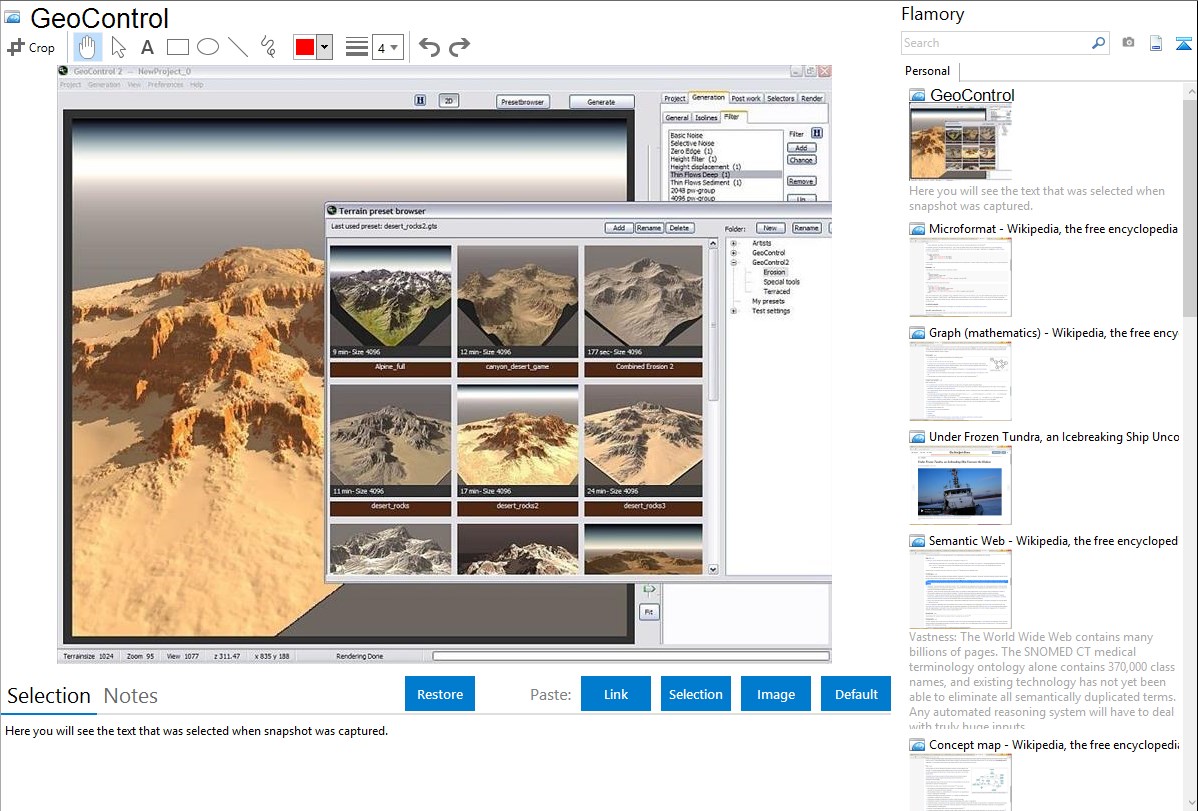
Task: Choose the canyon_desert_game preset thumbnail
Action: [517, 302]
